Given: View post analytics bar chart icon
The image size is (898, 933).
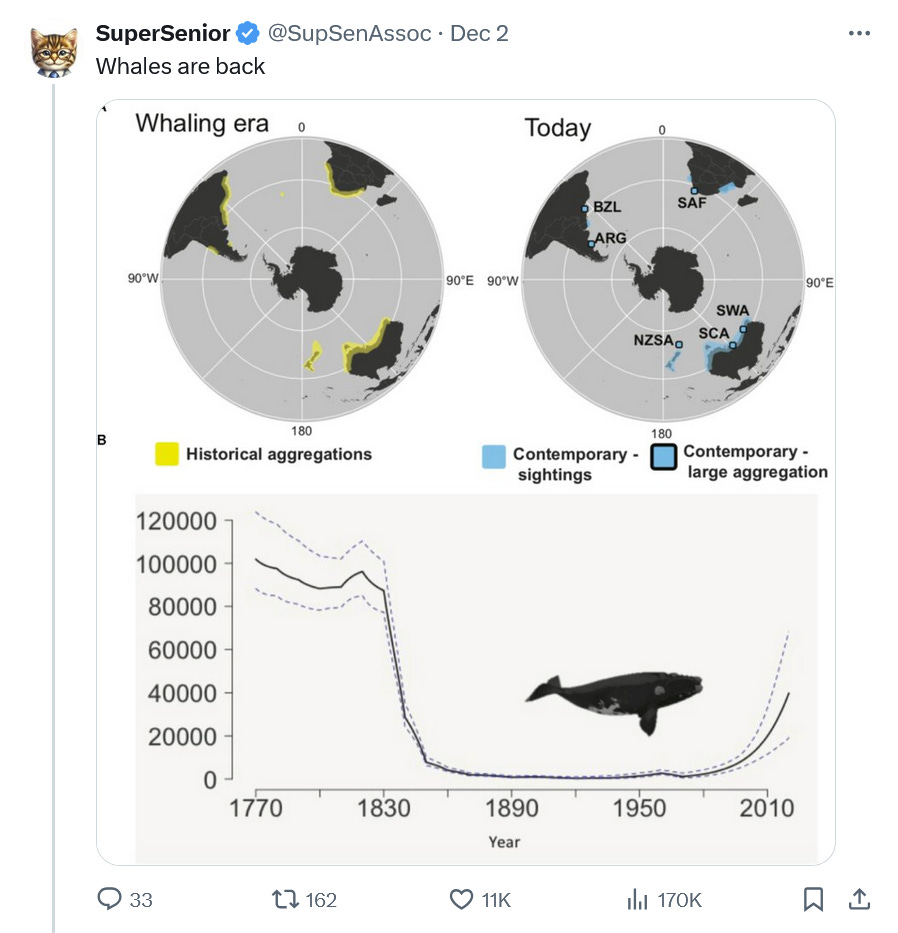Looking at the screenshot, I should tap(637, 899).
